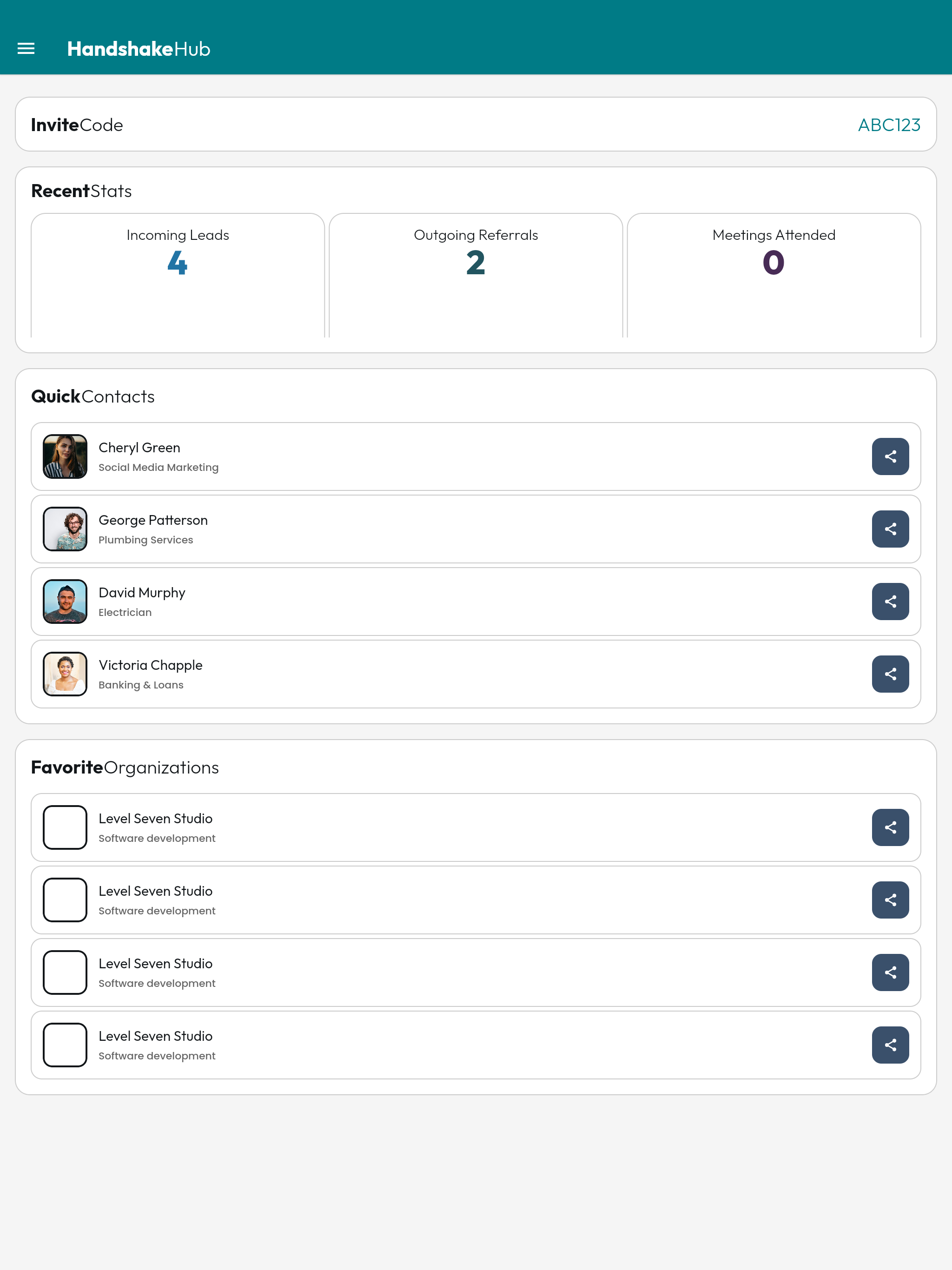Share George Patterson's contact
The height and width of the screenshot is (1270, 952).
pos(890,529)
